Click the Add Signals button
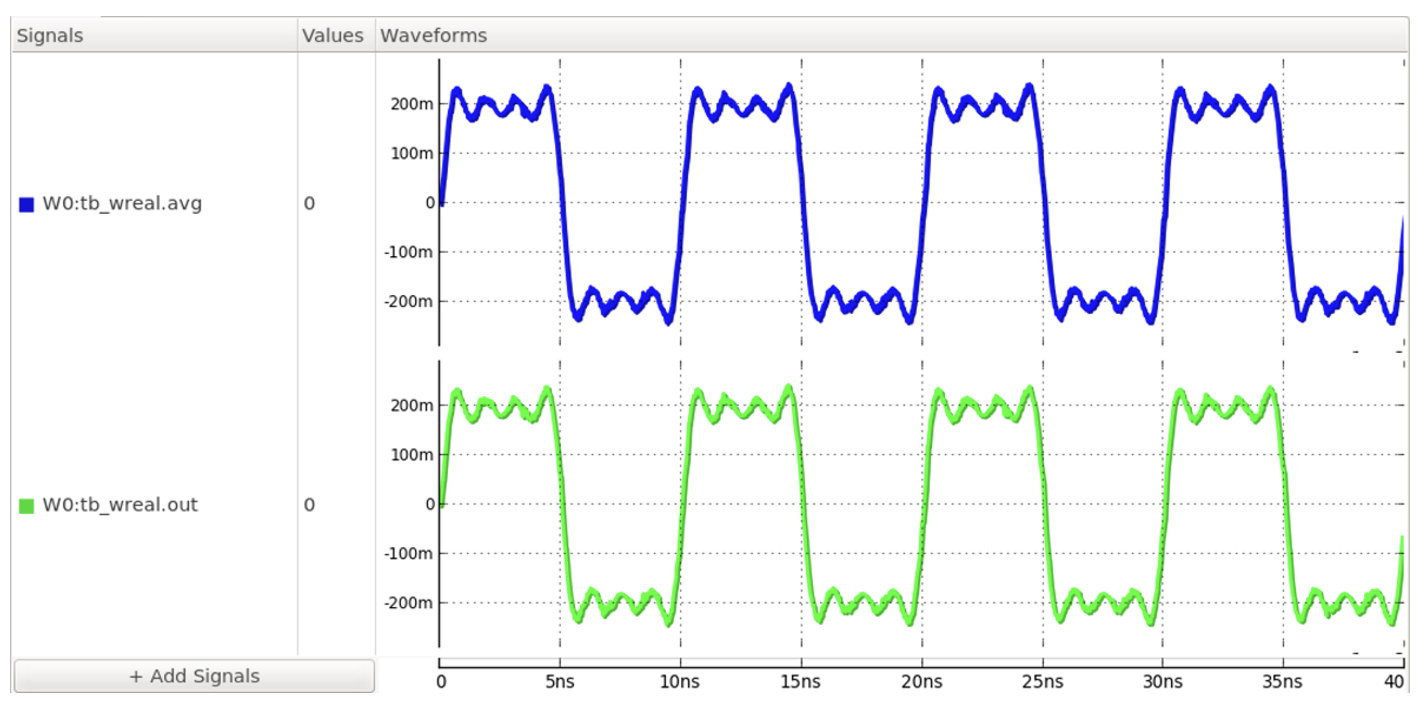Image resolution: width=1422 pixels, height=710 pixels. tap(194, 676)
